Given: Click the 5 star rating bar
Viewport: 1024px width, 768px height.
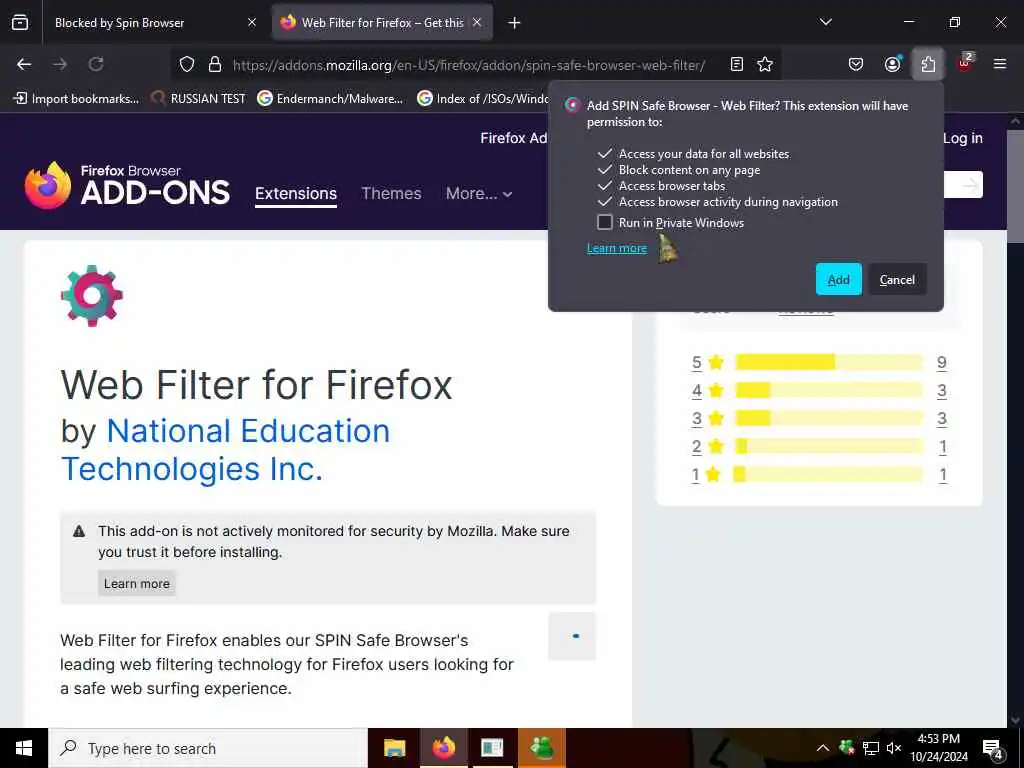Looking at the screenshot, I should pyautogui.click(x=828, y=362).
